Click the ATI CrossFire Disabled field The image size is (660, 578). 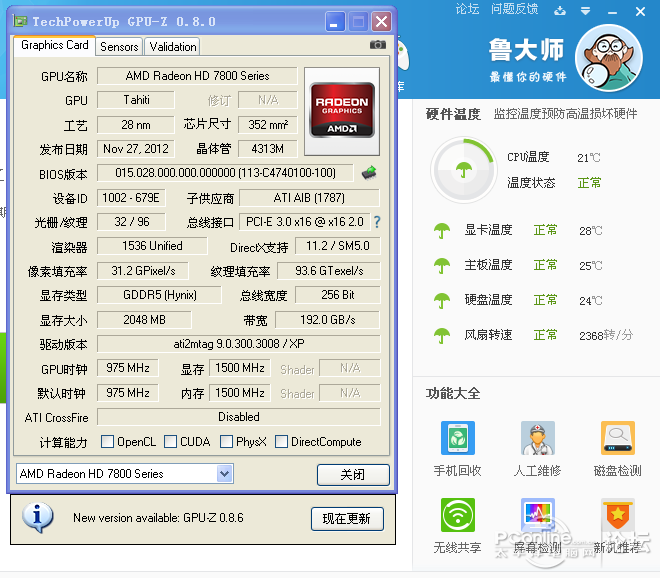tap(239, 417)
